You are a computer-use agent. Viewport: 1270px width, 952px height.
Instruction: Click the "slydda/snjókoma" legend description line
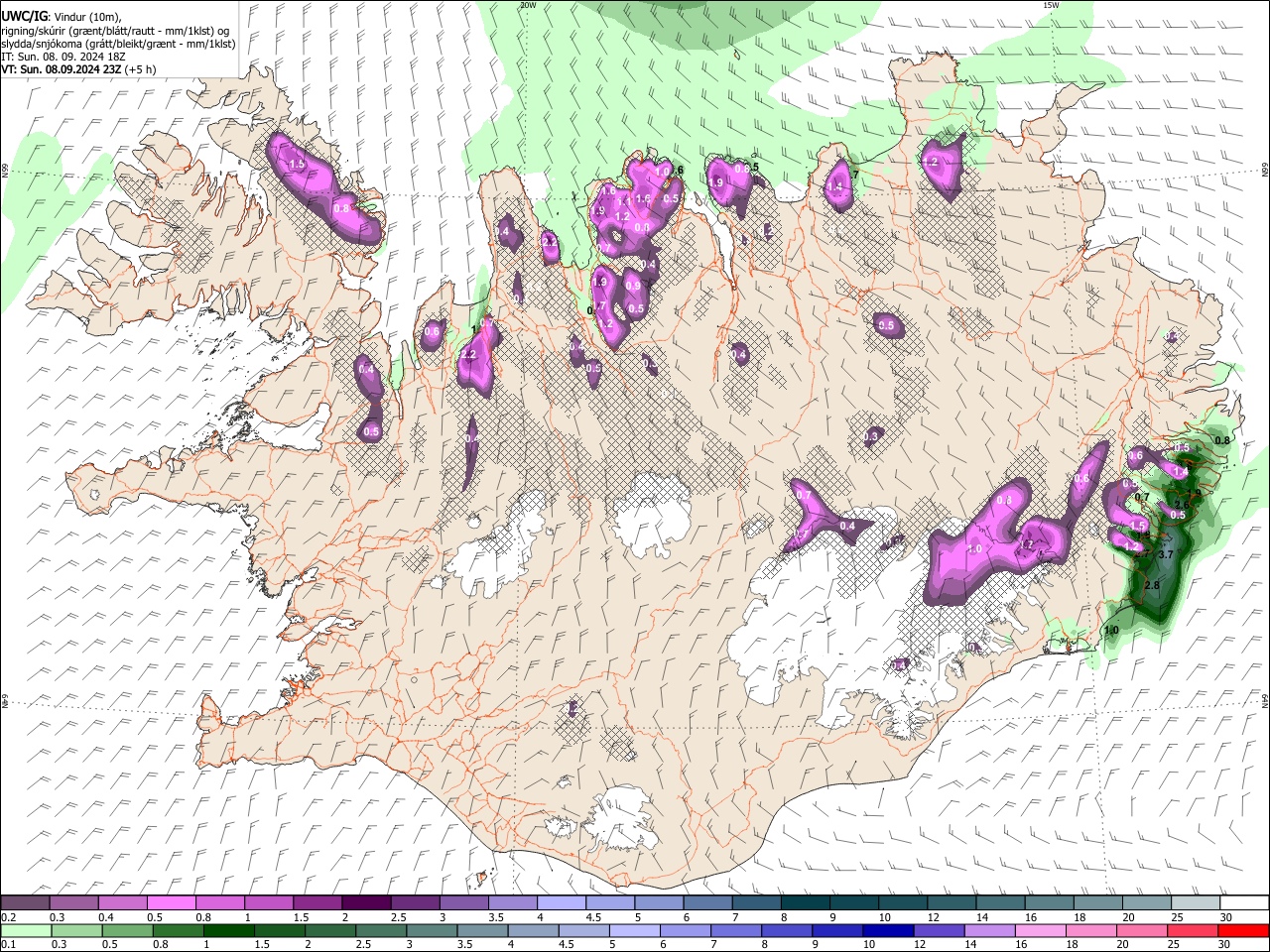pyautogui.click(x=118, y=45)
